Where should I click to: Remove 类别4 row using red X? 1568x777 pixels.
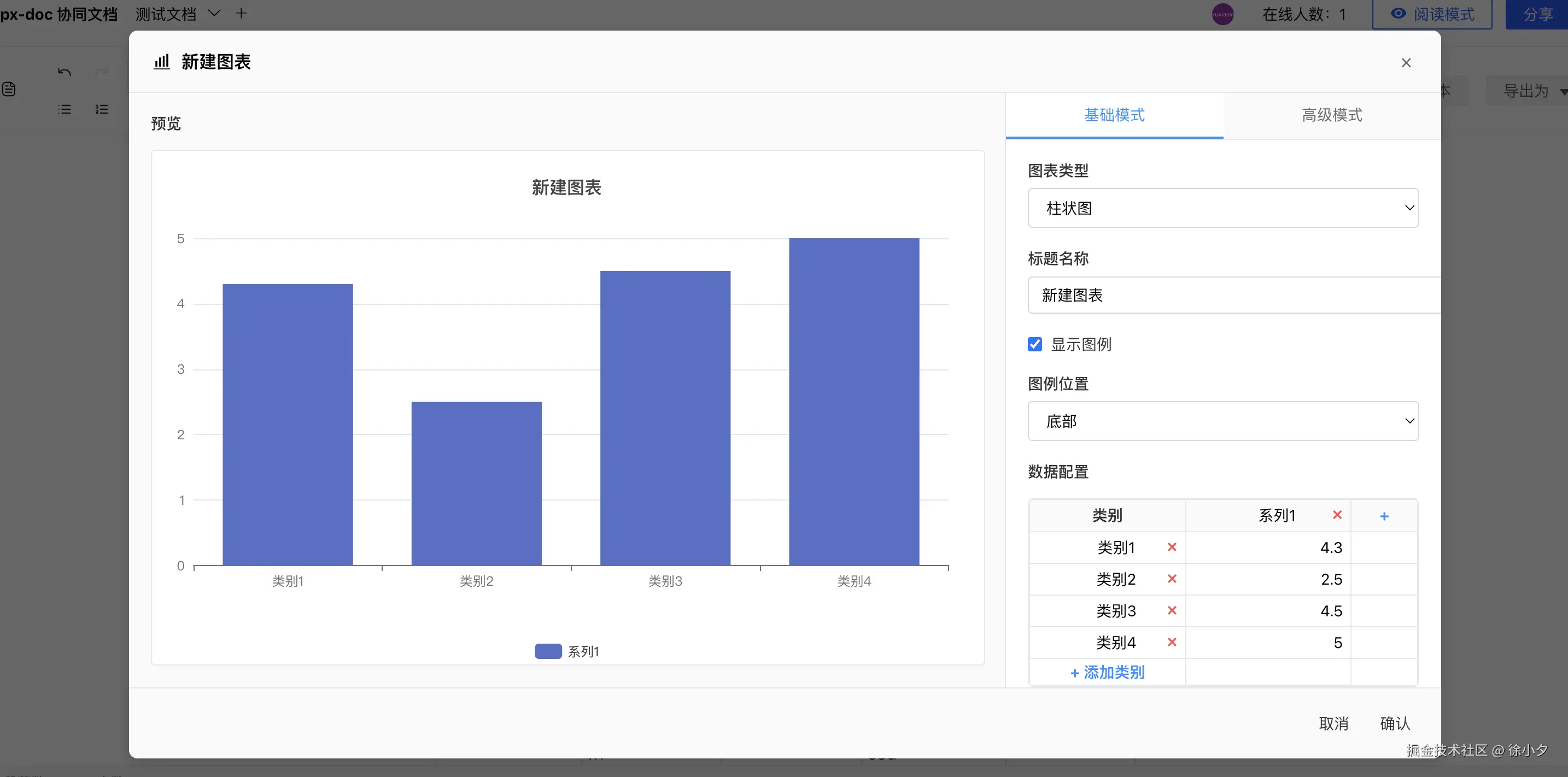(1172, 642)
